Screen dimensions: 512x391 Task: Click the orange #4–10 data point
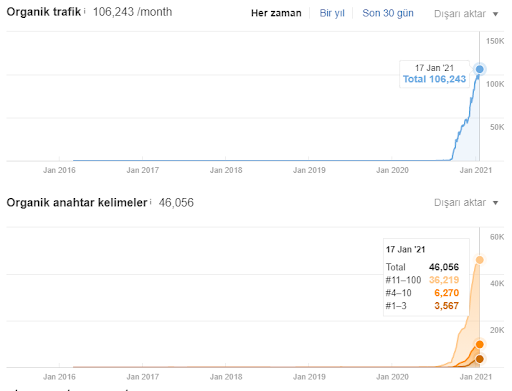coord(479,344)
